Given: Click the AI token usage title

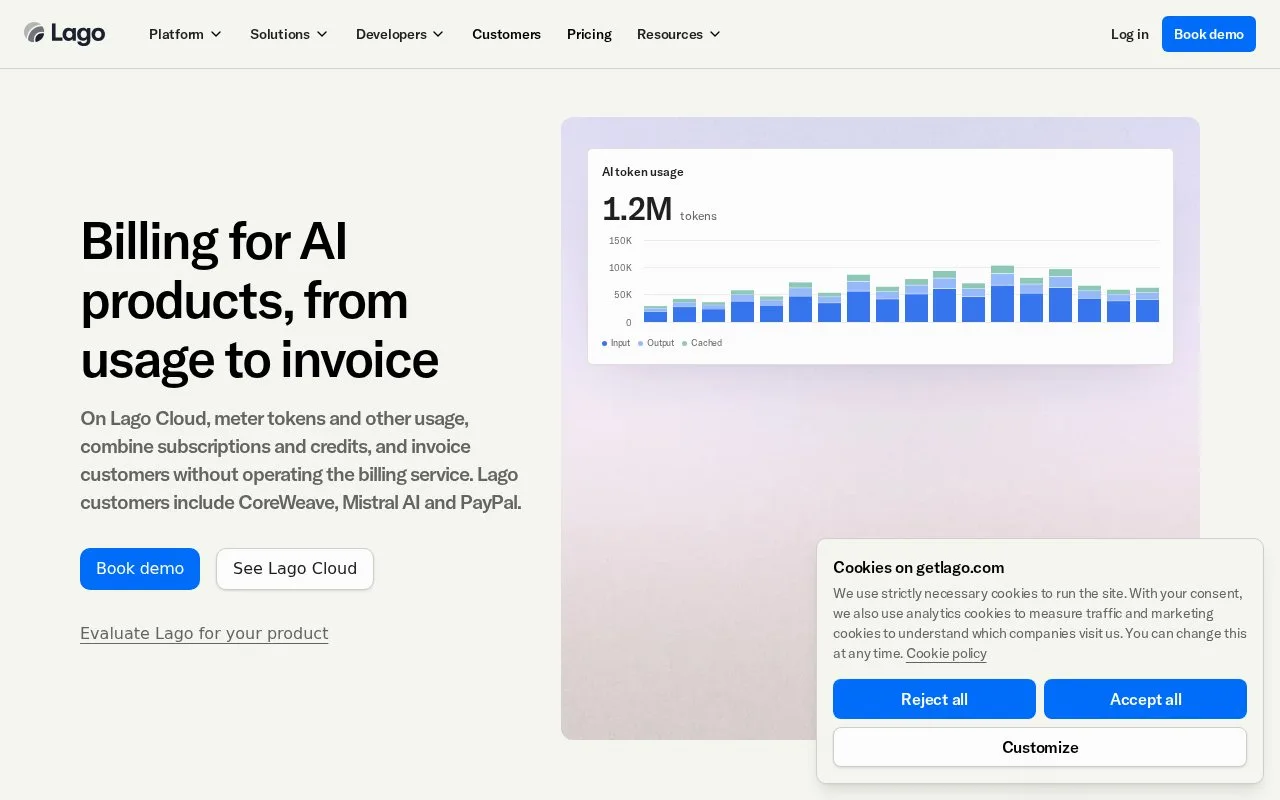Looking at the screenshot, I should [643, 172].
